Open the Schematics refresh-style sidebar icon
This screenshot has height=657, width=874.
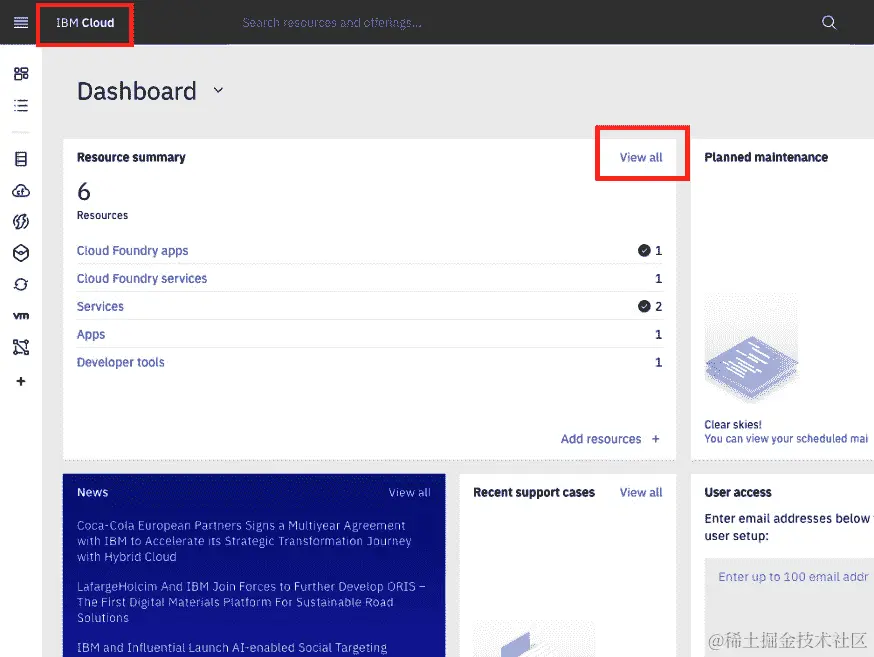click(21, 284)
